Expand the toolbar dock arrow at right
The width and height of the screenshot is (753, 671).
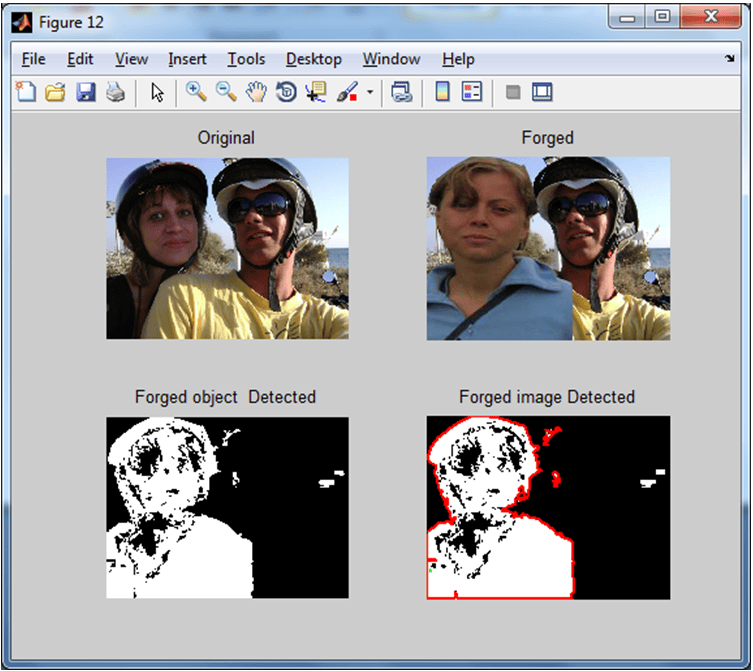click(730, 59)
